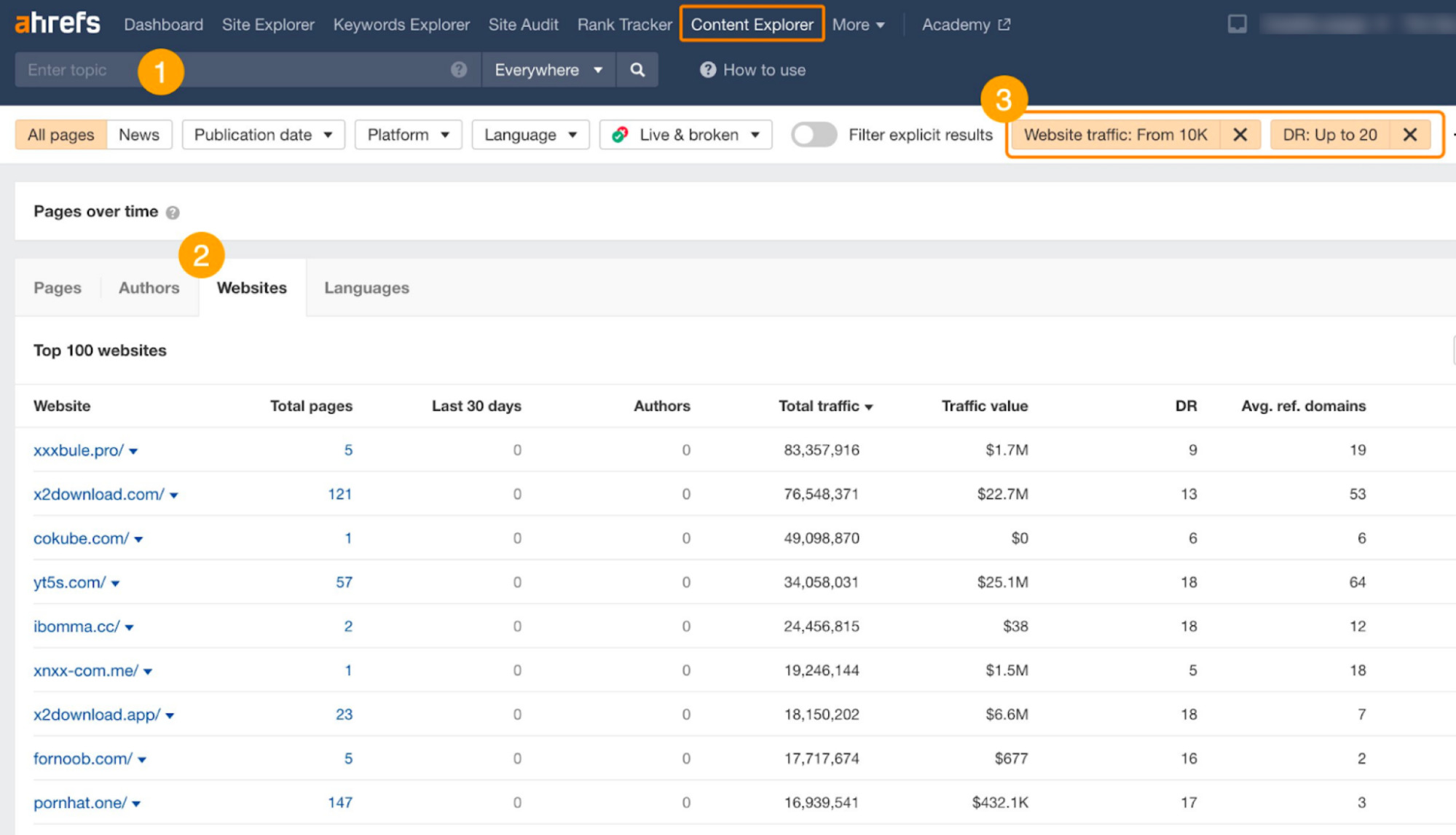Click the Ahrefs logo

[x=57, y=22]
